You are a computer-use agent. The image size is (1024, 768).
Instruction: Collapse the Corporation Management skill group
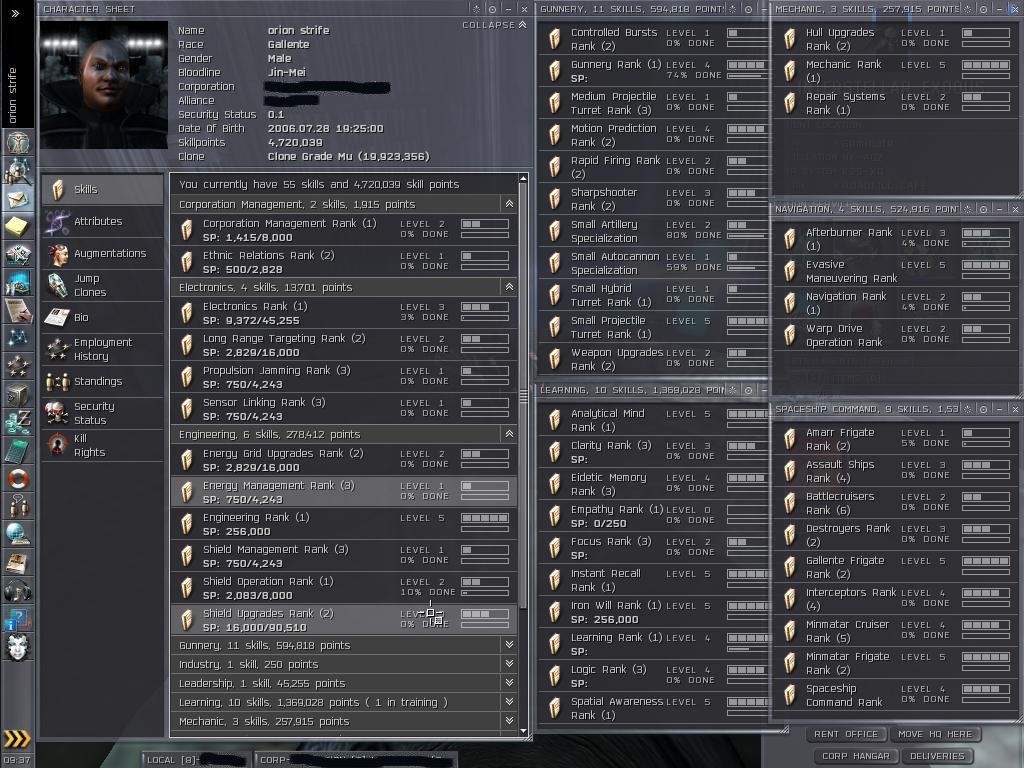pyautogui.click(x=509, y=204)
